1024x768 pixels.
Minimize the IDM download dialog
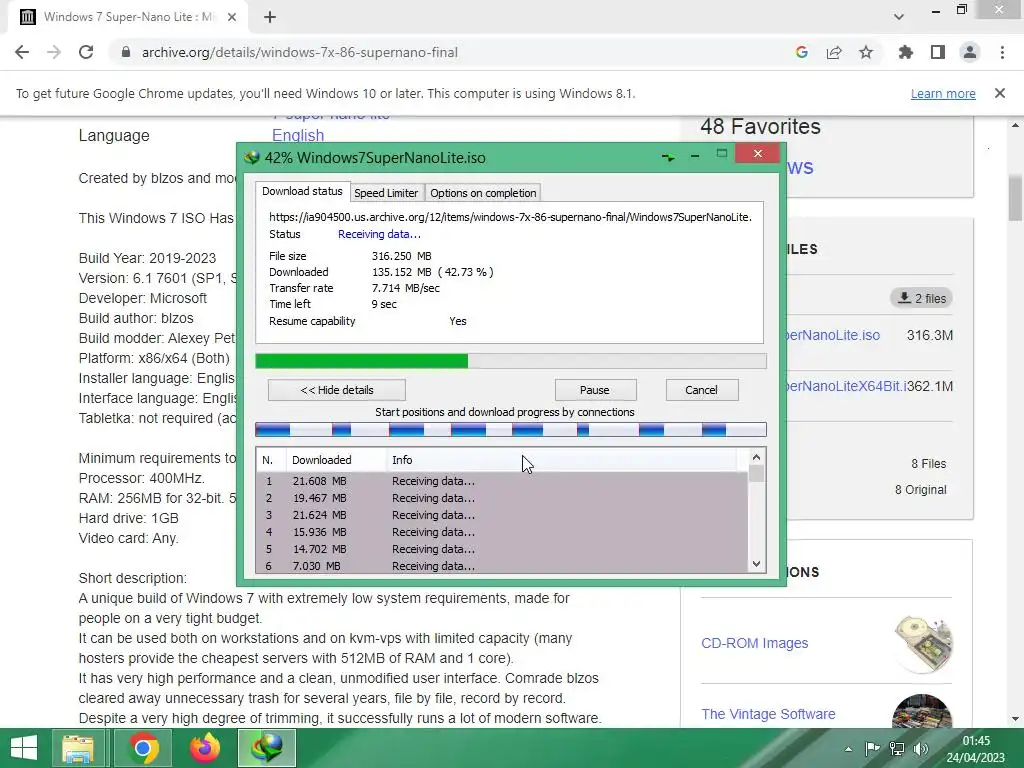695,156
